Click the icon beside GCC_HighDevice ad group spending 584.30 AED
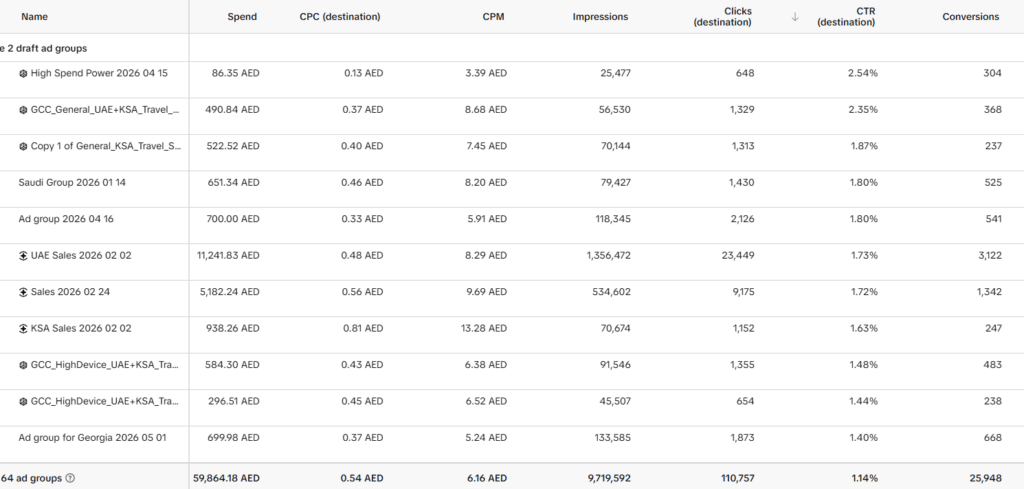The width and height of the screenshot is (1024, 489). [23, 366]
